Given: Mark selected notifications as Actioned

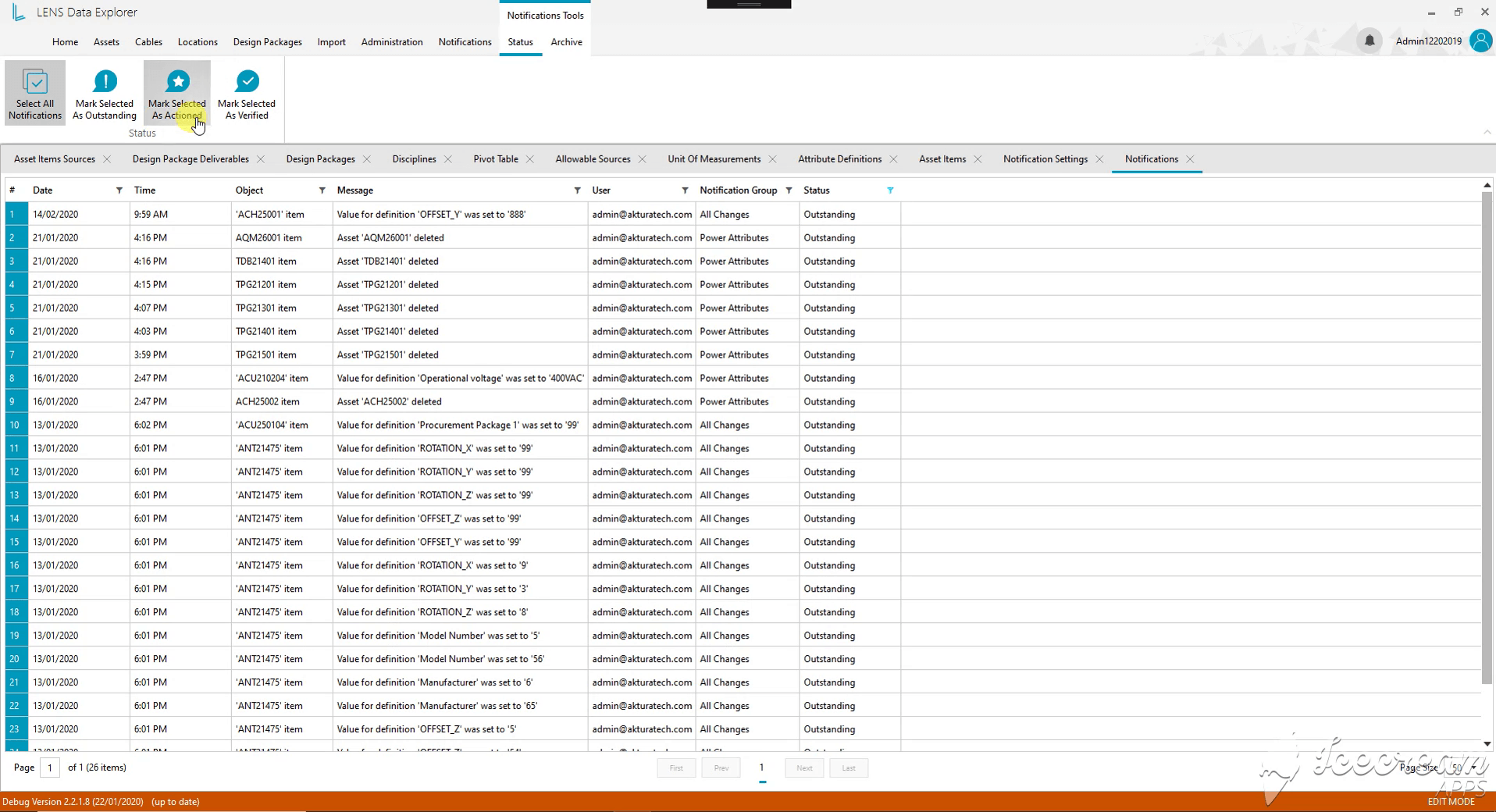Looking at the screenshot, I should tap(177, 94).
